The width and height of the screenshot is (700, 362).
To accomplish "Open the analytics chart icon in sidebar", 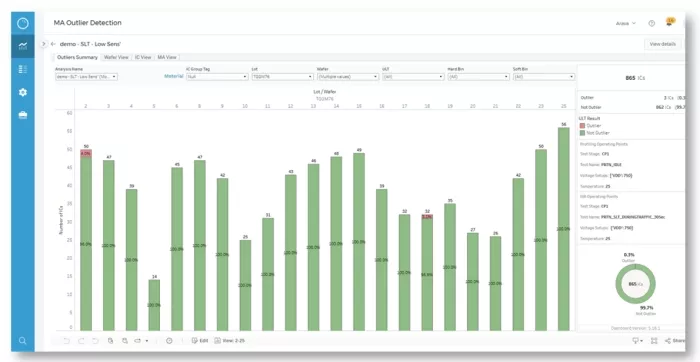I will [23, 46].
